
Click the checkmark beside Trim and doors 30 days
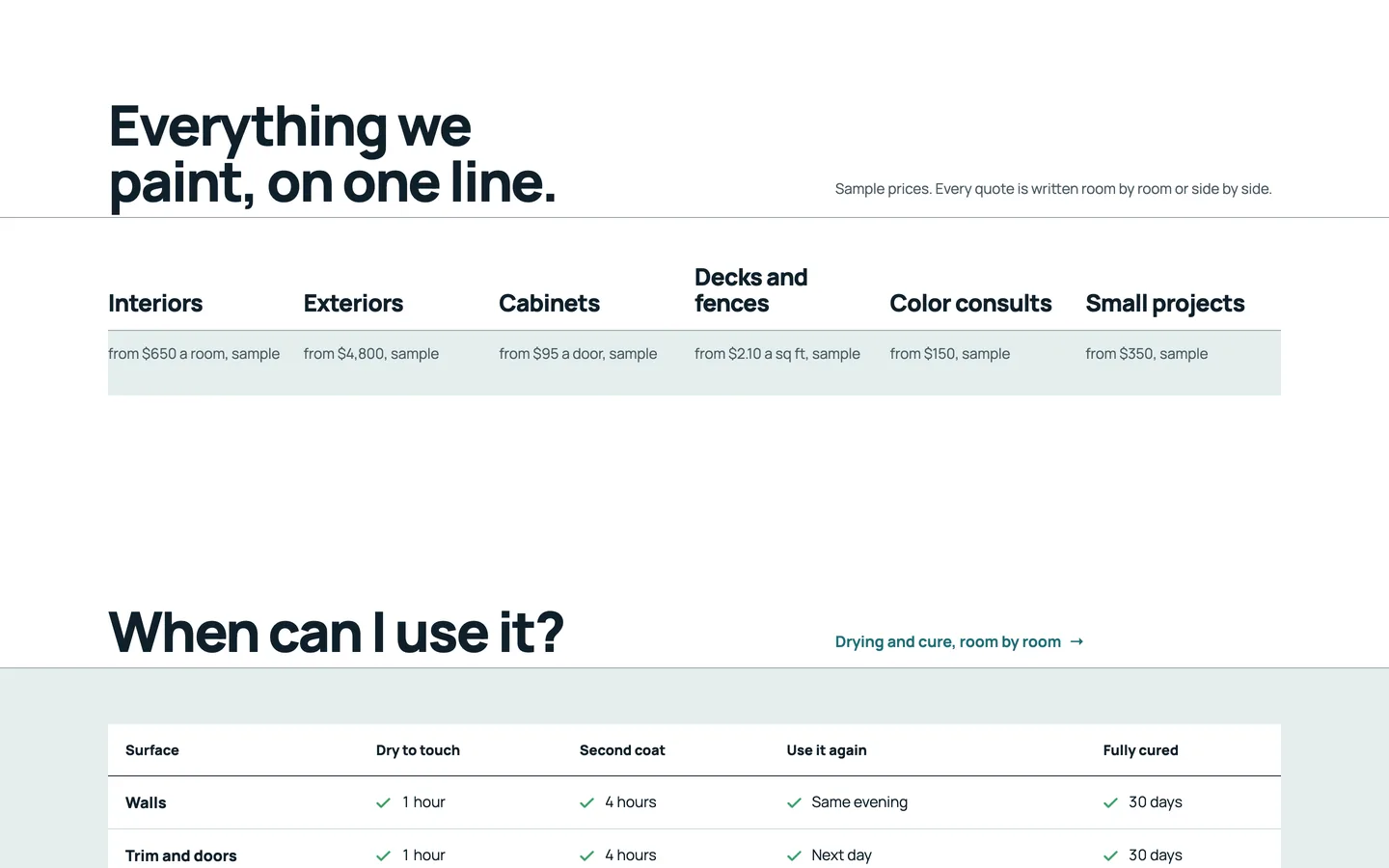coord(1110,855)
